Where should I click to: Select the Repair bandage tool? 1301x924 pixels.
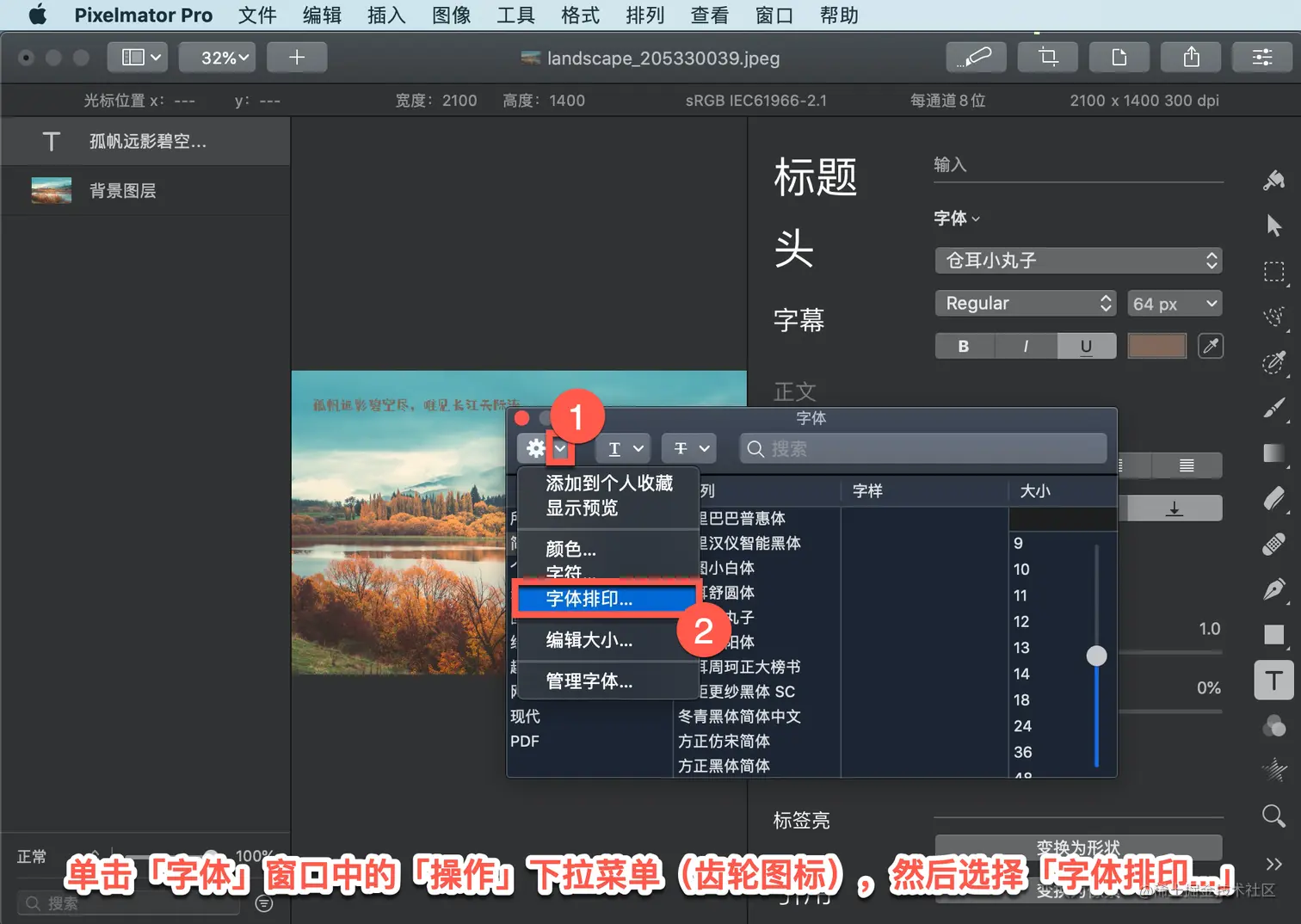(x=1274, y=544)
